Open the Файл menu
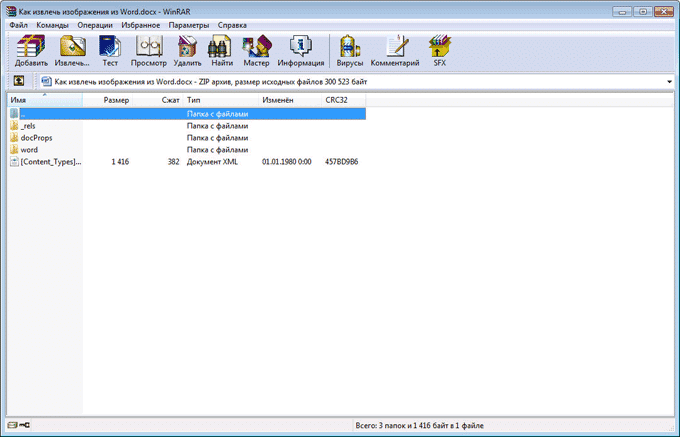This screenshot has width=680, height=437. point(18,25)
